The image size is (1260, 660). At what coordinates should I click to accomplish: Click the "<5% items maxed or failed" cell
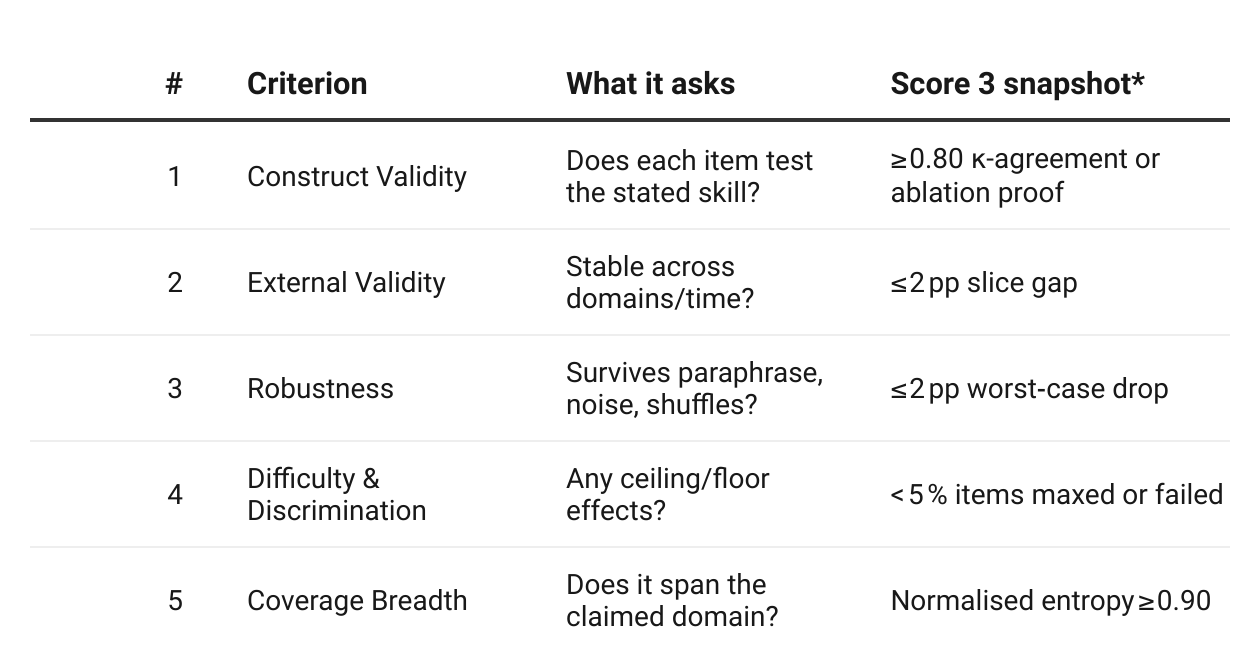point(1056,495)
